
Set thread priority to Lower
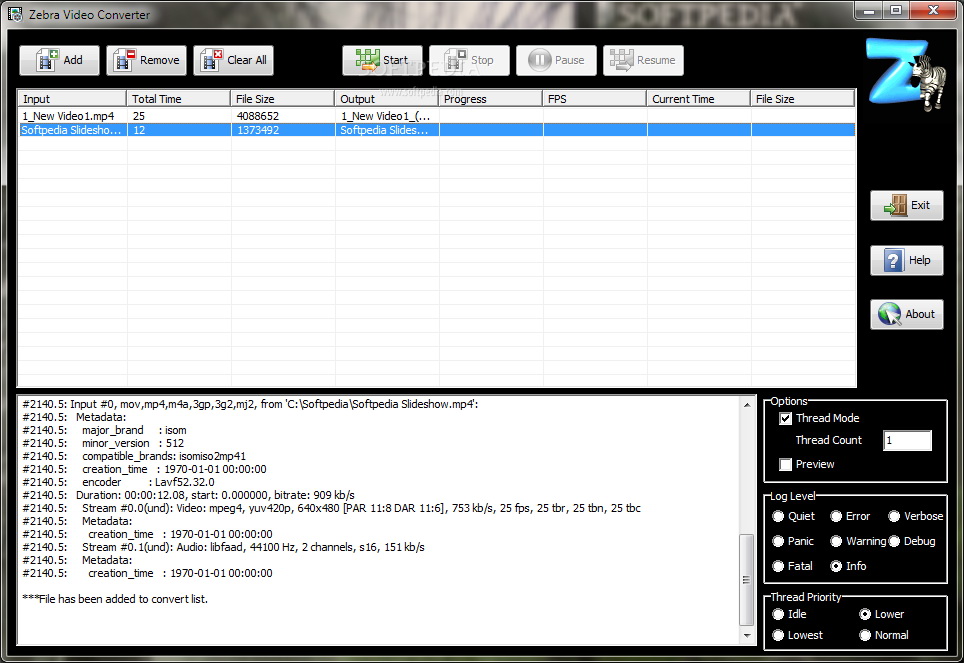pyautogui.click(x=865, y=614)
